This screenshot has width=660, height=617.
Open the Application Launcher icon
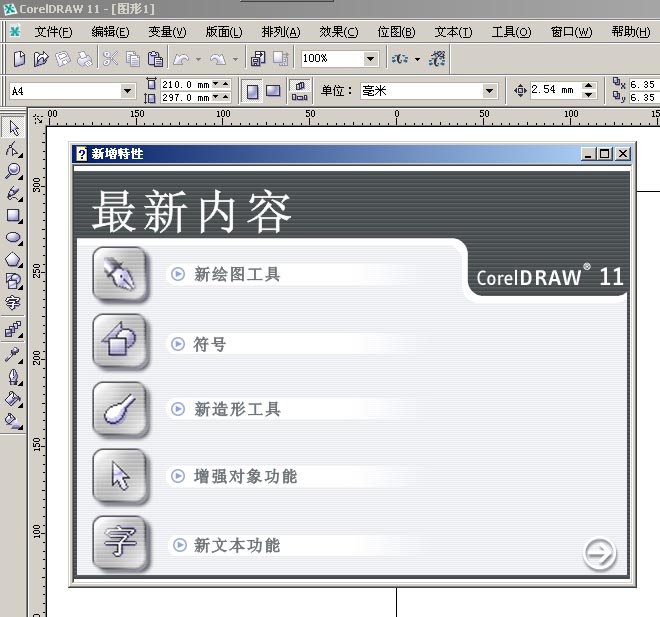click(x=399, y=59)
